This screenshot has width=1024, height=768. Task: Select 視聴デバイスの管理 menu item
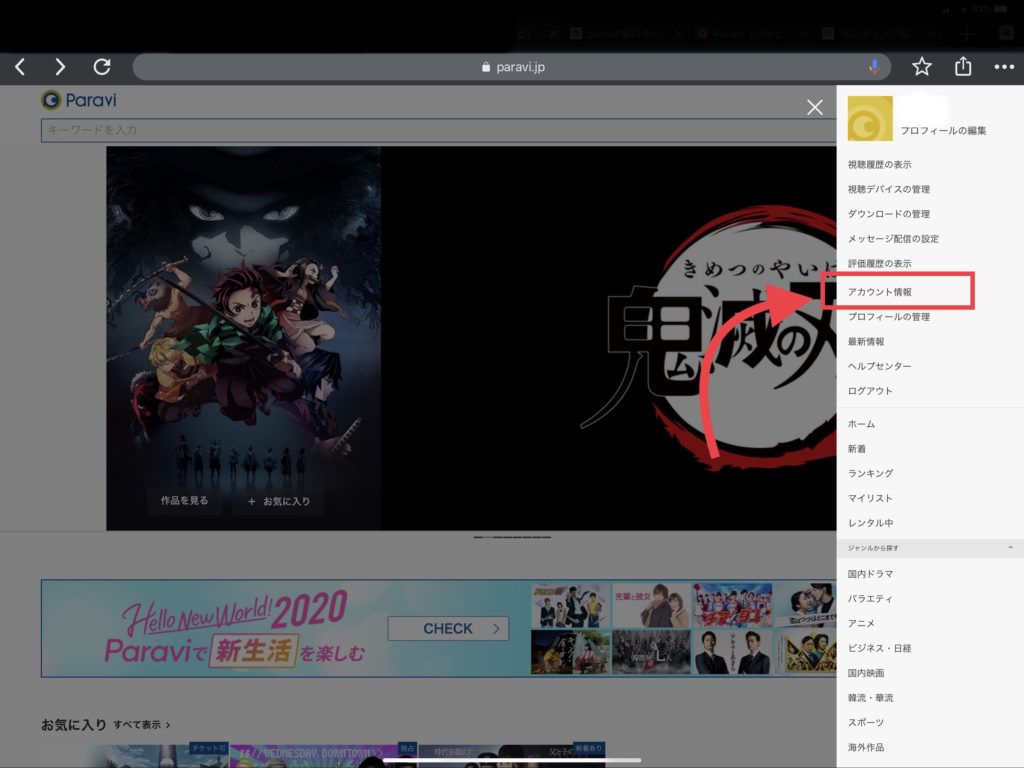[x=888, y=189]
